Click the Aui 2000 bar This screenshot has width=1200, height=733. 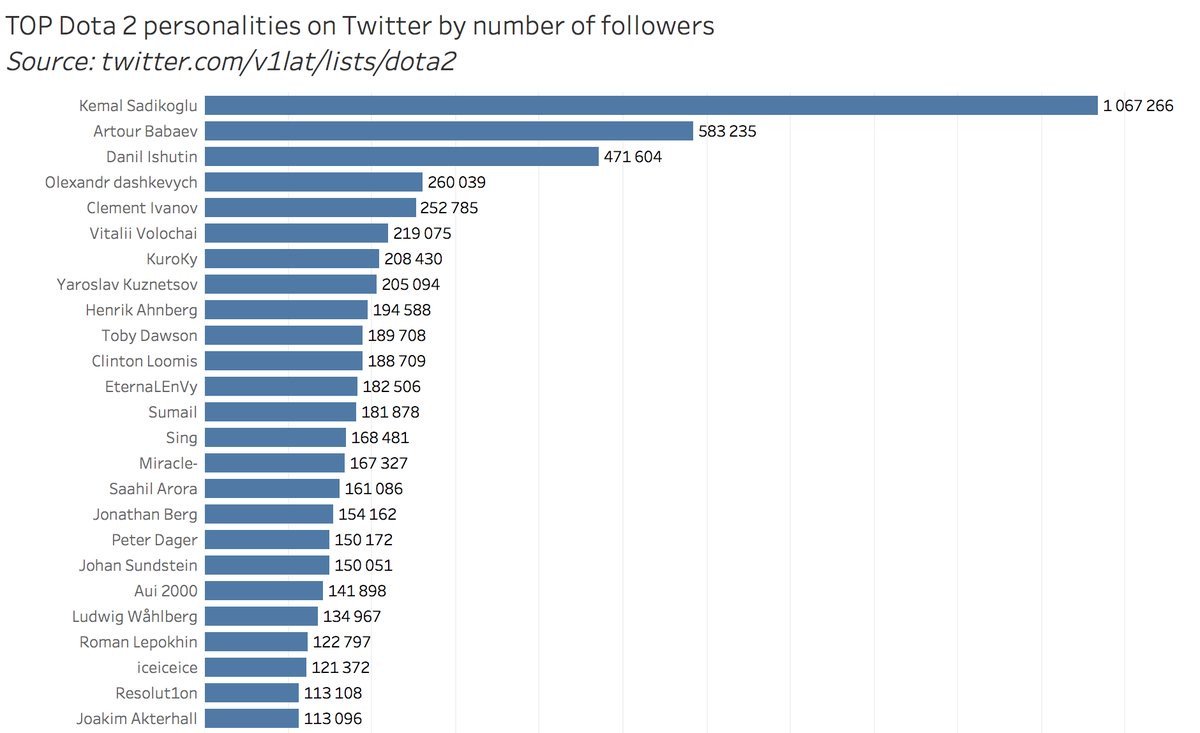click(x=264, y=591)
